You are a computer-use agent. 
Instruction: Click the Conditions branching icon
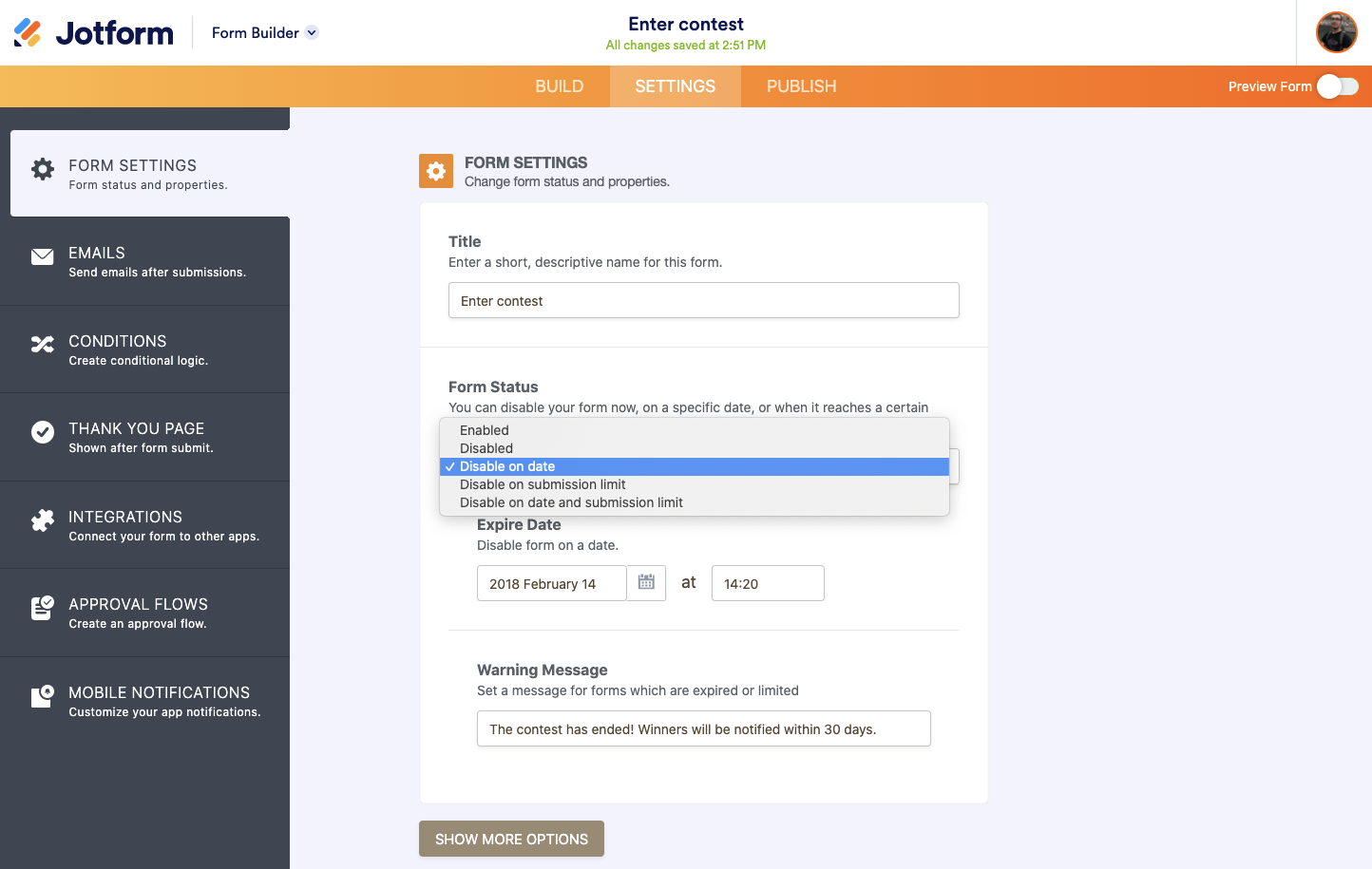(42, 345)
